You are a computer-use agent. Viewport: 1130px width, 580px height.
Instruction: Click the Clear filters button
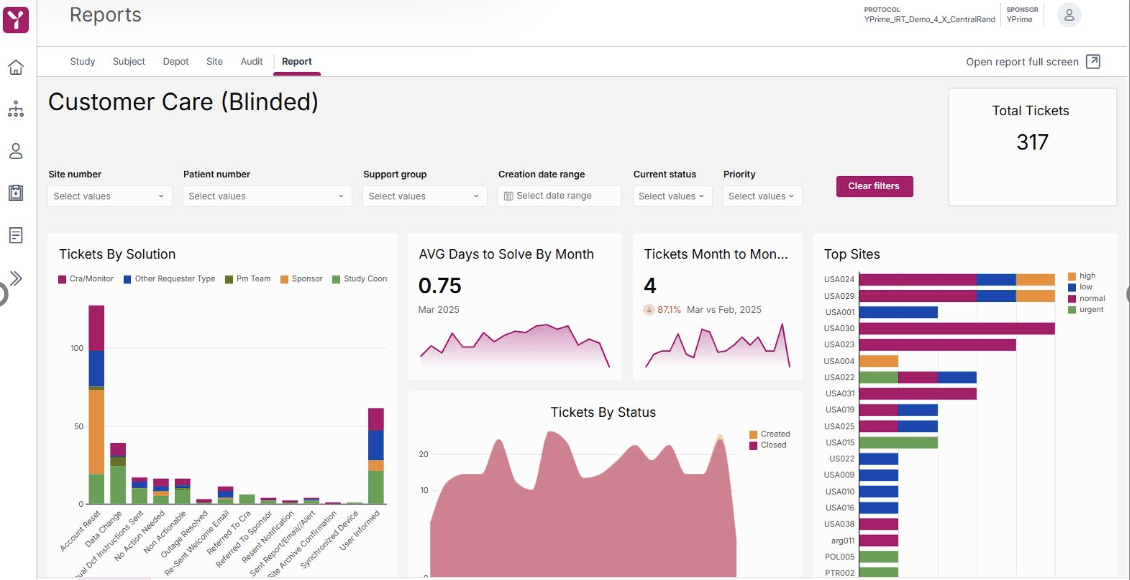coord(873,186)
